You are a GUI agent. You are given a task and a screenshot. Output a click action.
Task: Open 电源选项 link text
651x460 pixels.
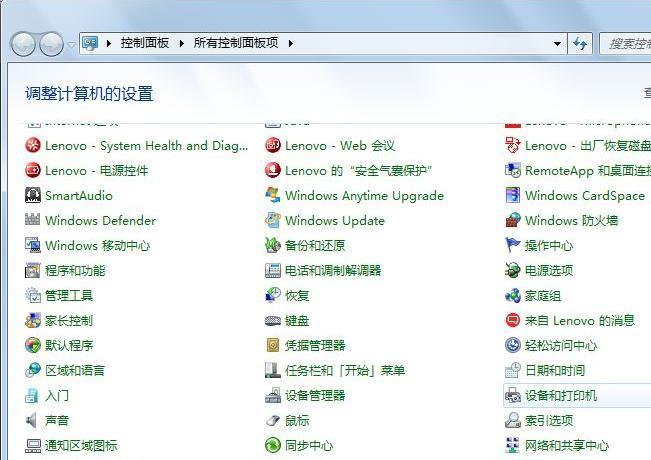[549, 271]
